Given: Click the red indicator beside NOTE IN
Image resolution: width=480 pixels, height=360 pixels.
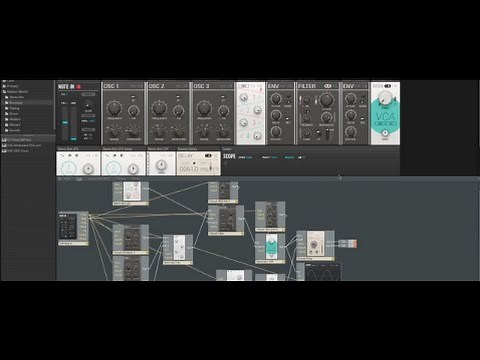Looking at the screenshot, I should 79,87.
